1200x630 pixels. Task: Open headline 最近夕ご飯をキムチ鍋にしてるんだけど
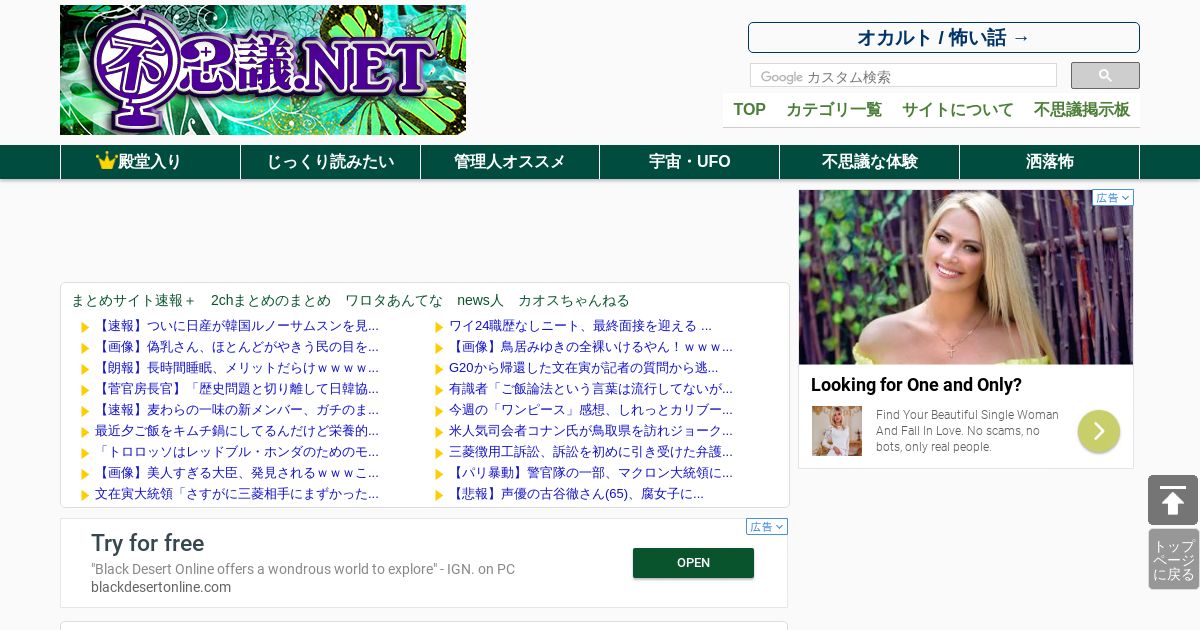[x=237, y=431]
